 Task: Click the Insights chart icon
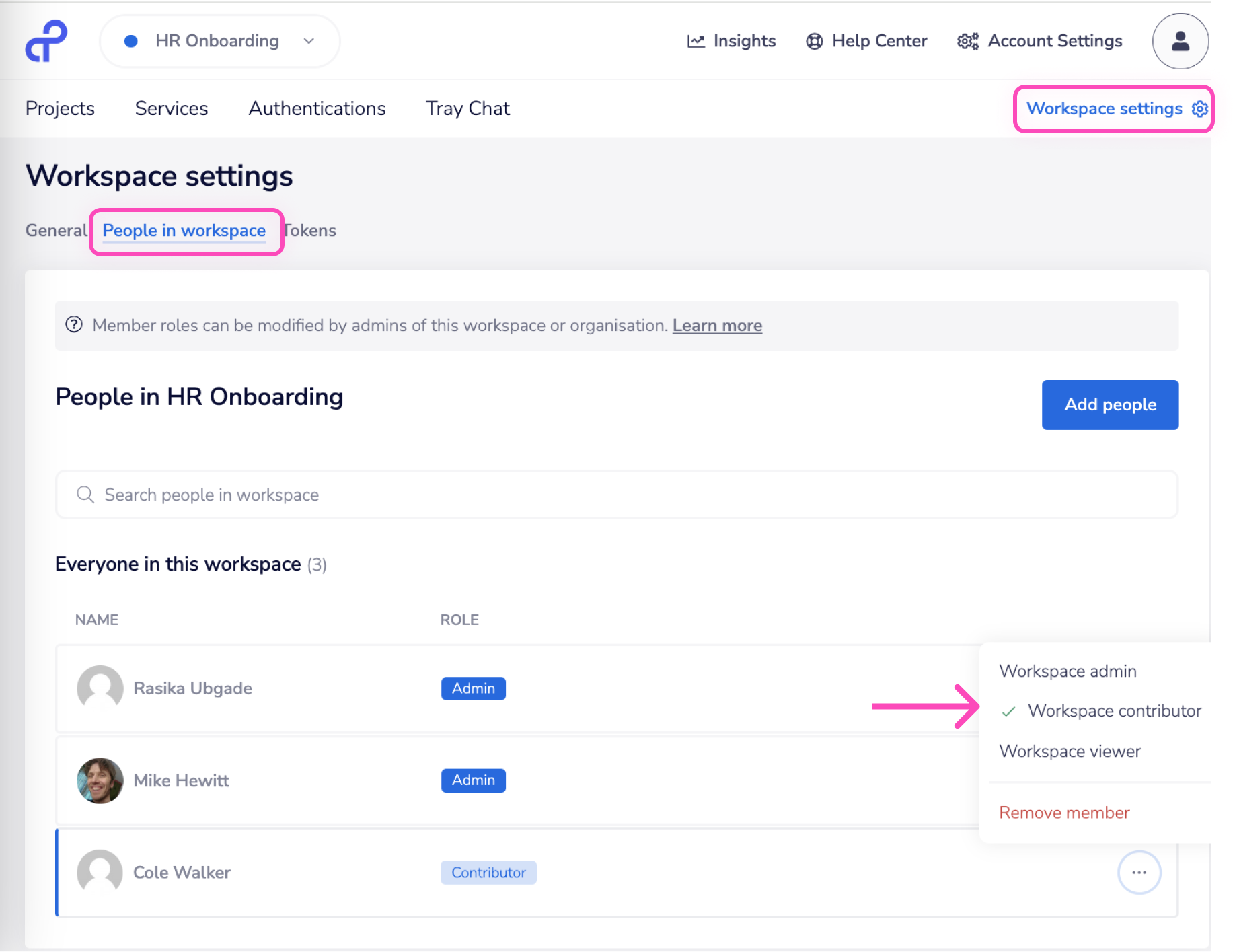click(x=696, y=42)
